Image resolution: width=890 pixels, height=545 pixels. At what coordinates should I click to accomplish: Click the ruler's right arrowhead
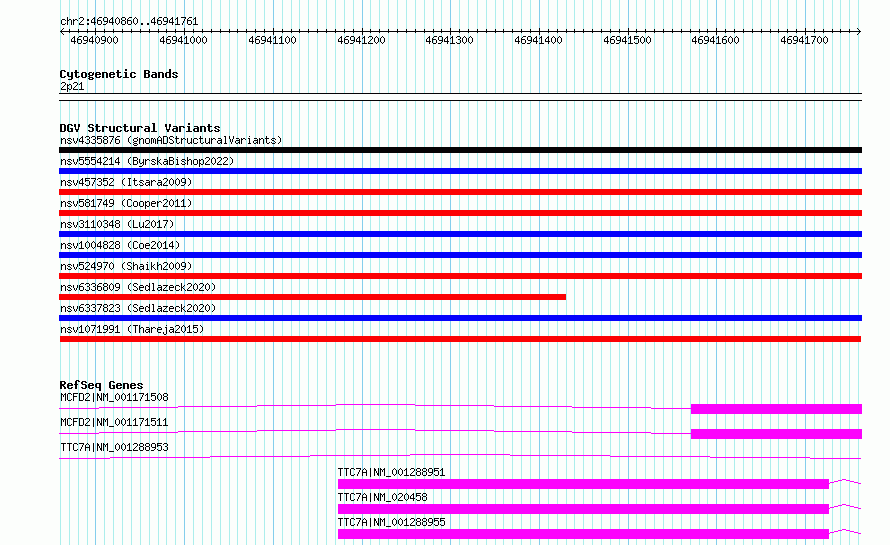click(859, 32)
